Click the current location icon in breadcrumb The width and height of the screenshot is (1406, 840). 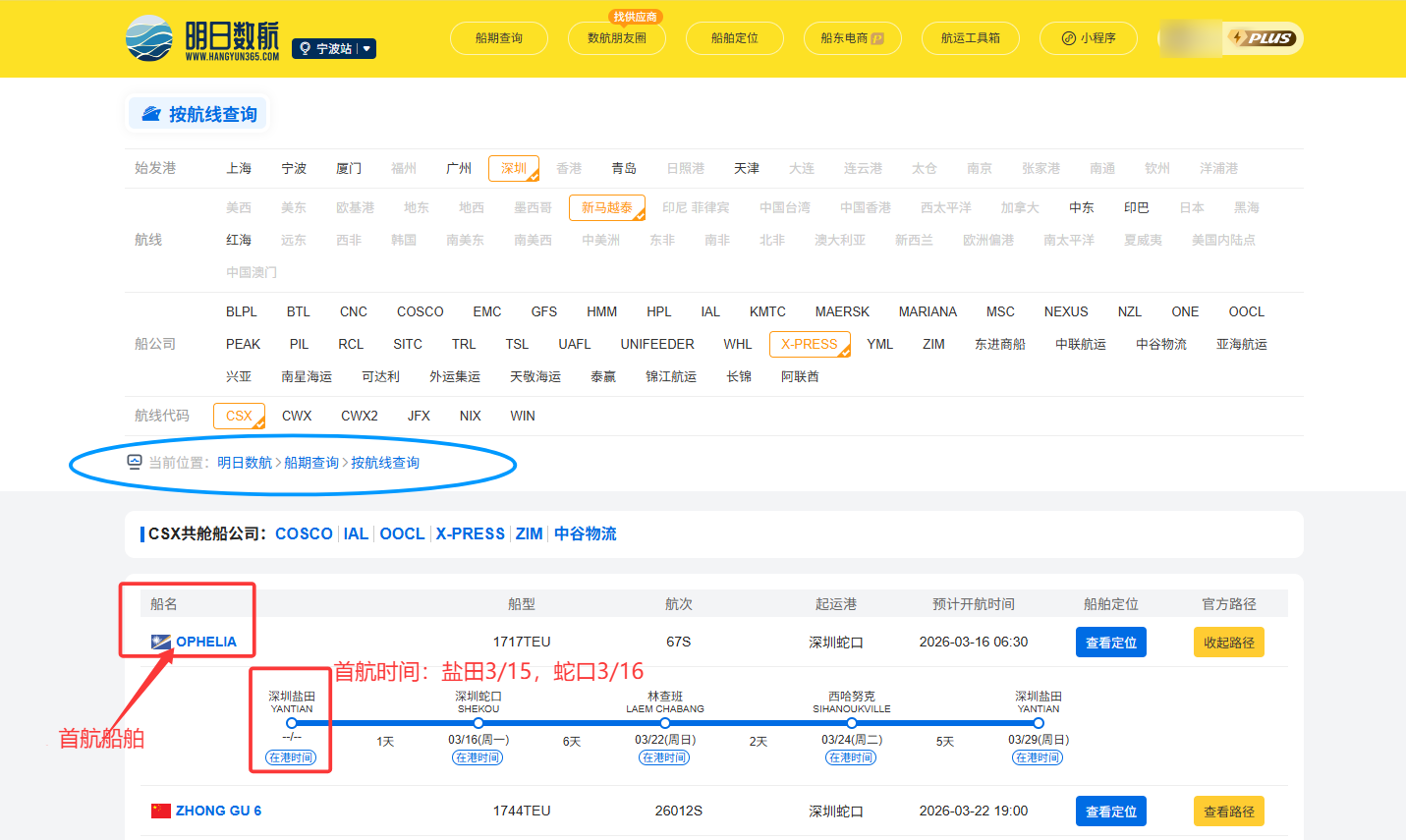point(135,462)
